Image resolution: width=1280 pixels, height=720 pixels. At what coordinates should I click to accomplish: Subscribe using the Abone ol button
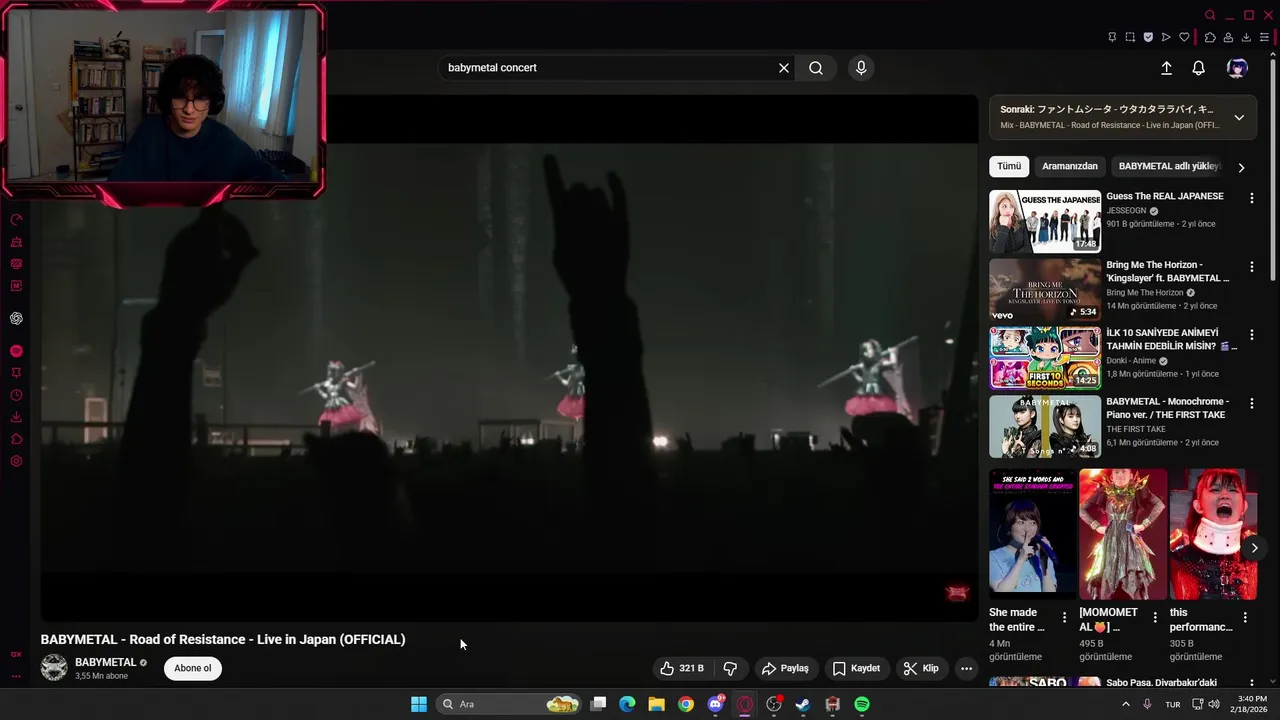pos(193,668)
